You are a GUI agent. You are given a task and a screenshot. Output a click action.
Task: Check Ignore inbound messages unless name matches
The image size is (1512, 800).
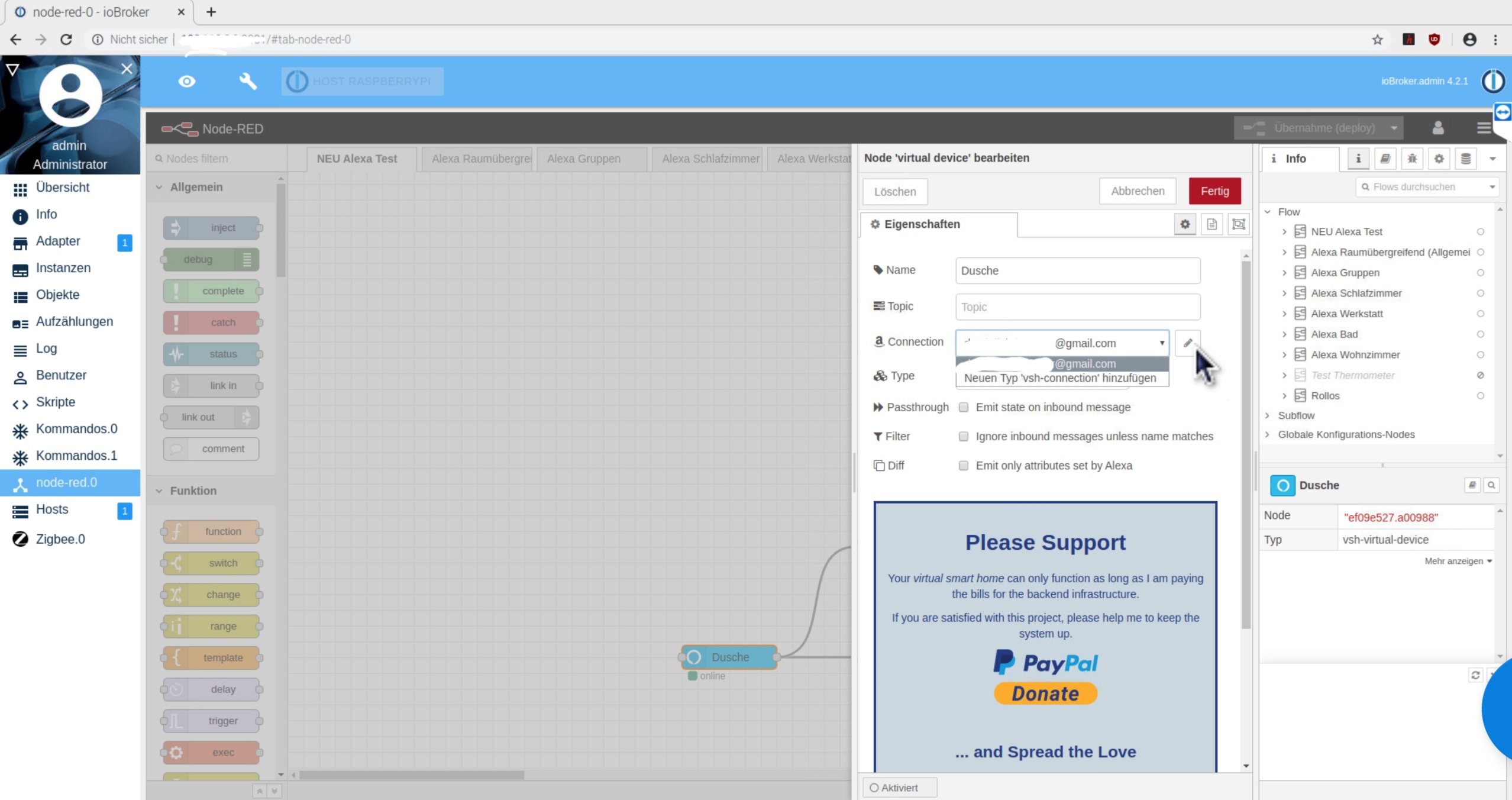coord(964,436)
